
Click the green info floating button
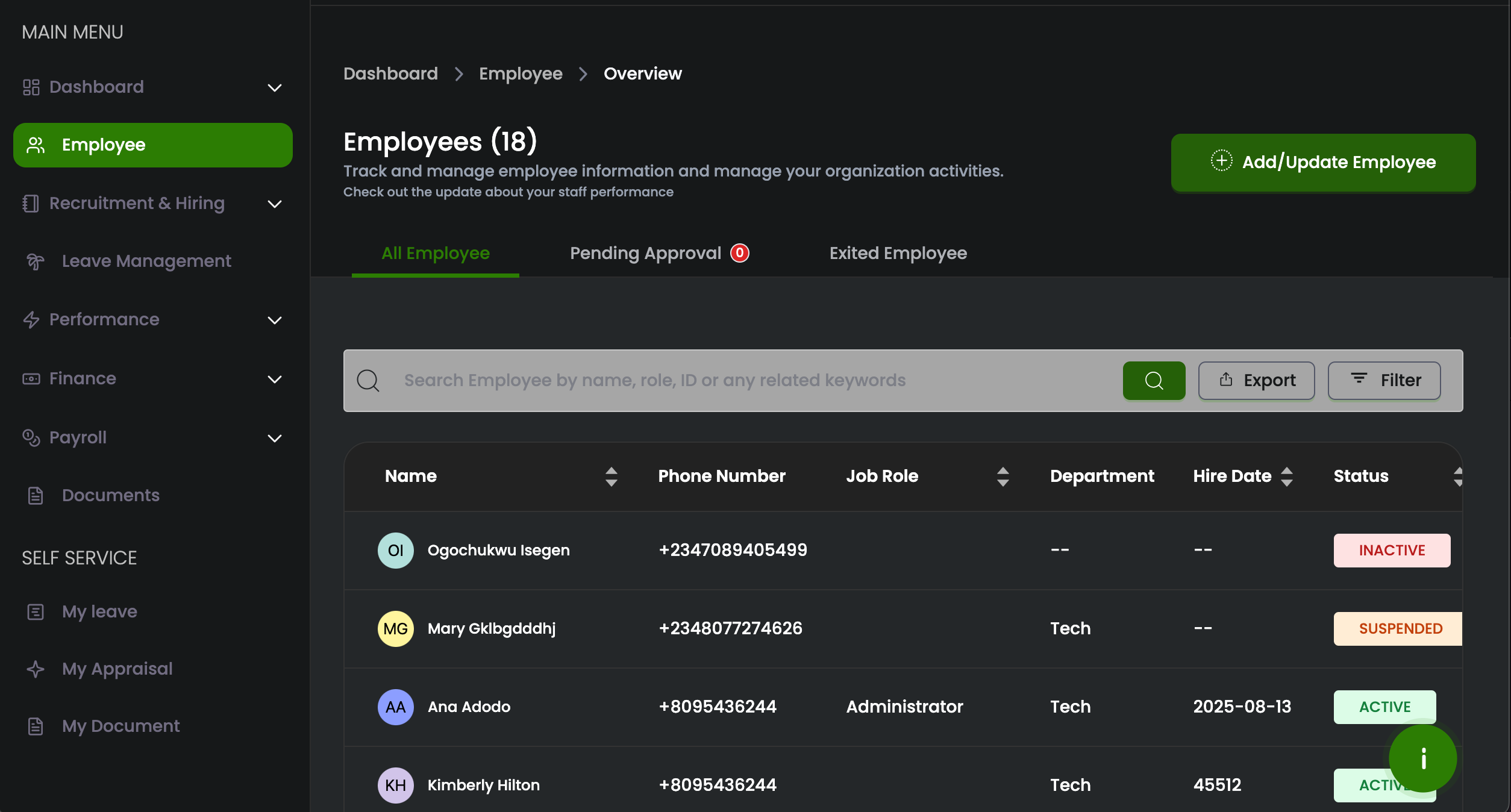coord(1422,758)
